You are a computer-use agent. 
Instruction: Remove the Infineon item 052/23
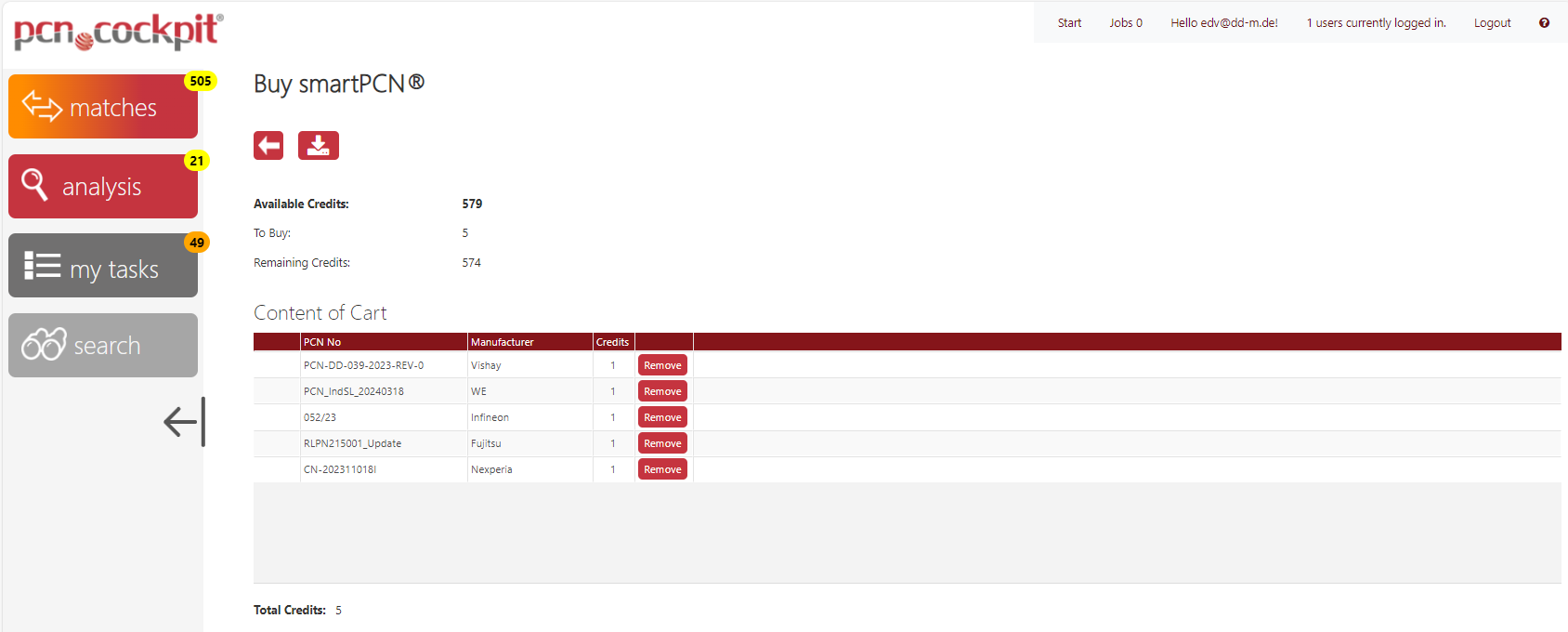point(662,417)
